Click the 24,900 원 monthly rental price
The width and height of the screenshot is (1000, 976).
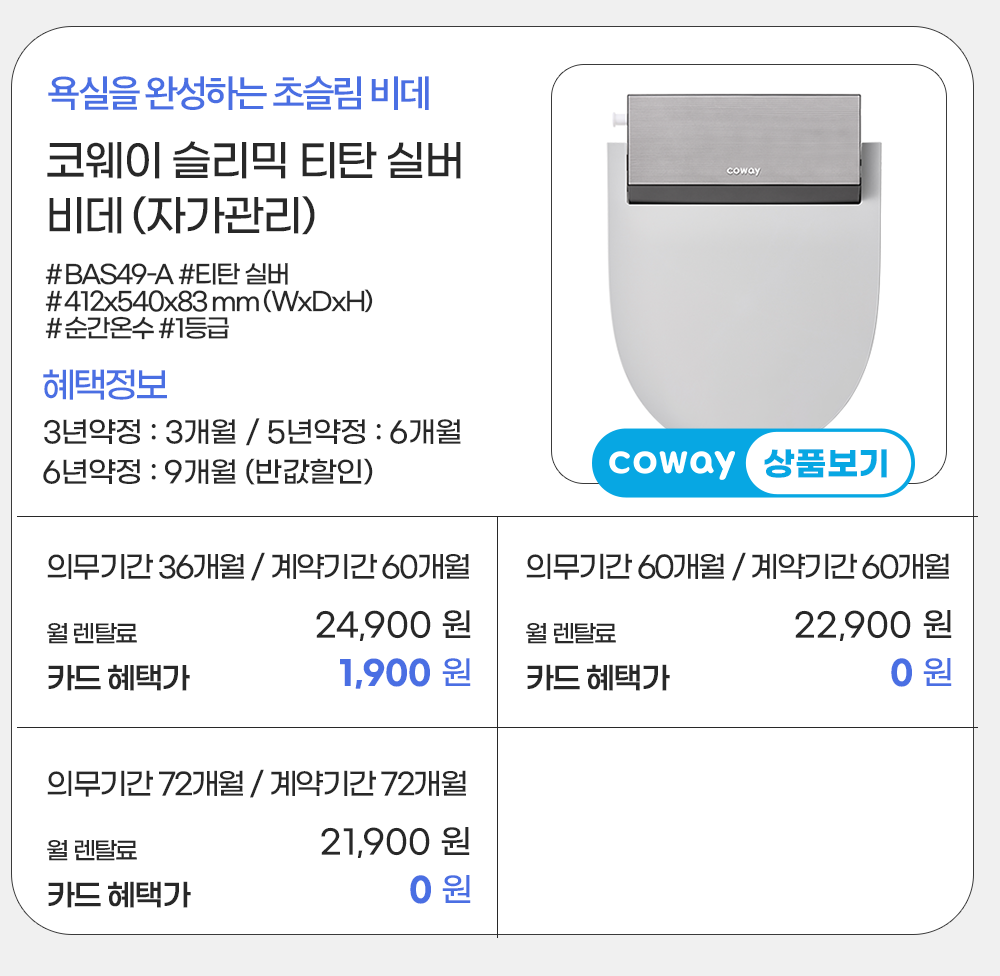393,626
